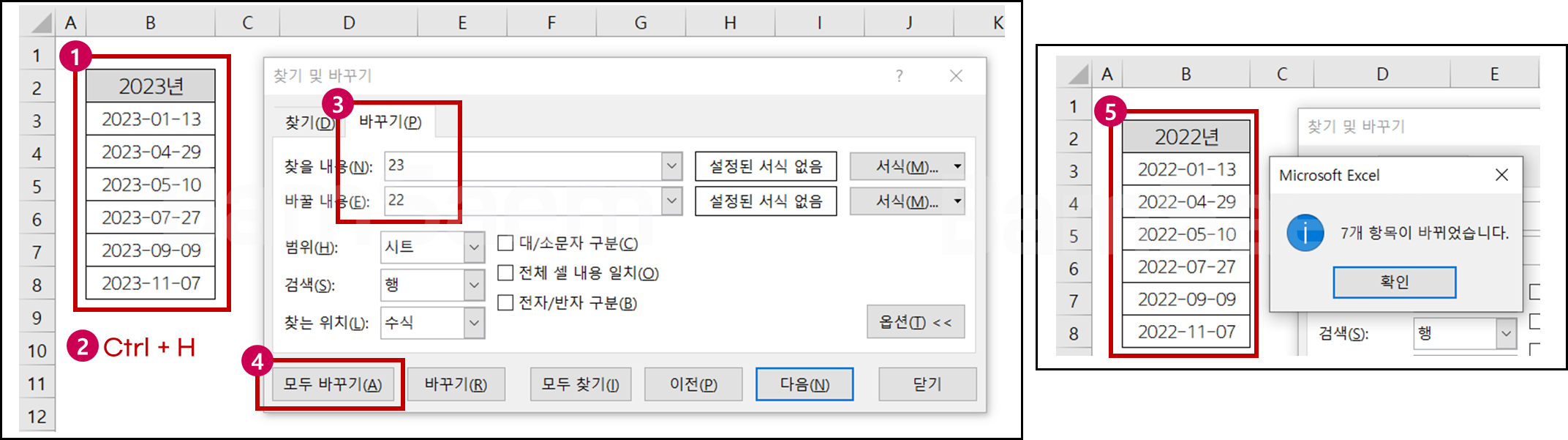Select cell with date 2022-05-10

(1186, 234)
